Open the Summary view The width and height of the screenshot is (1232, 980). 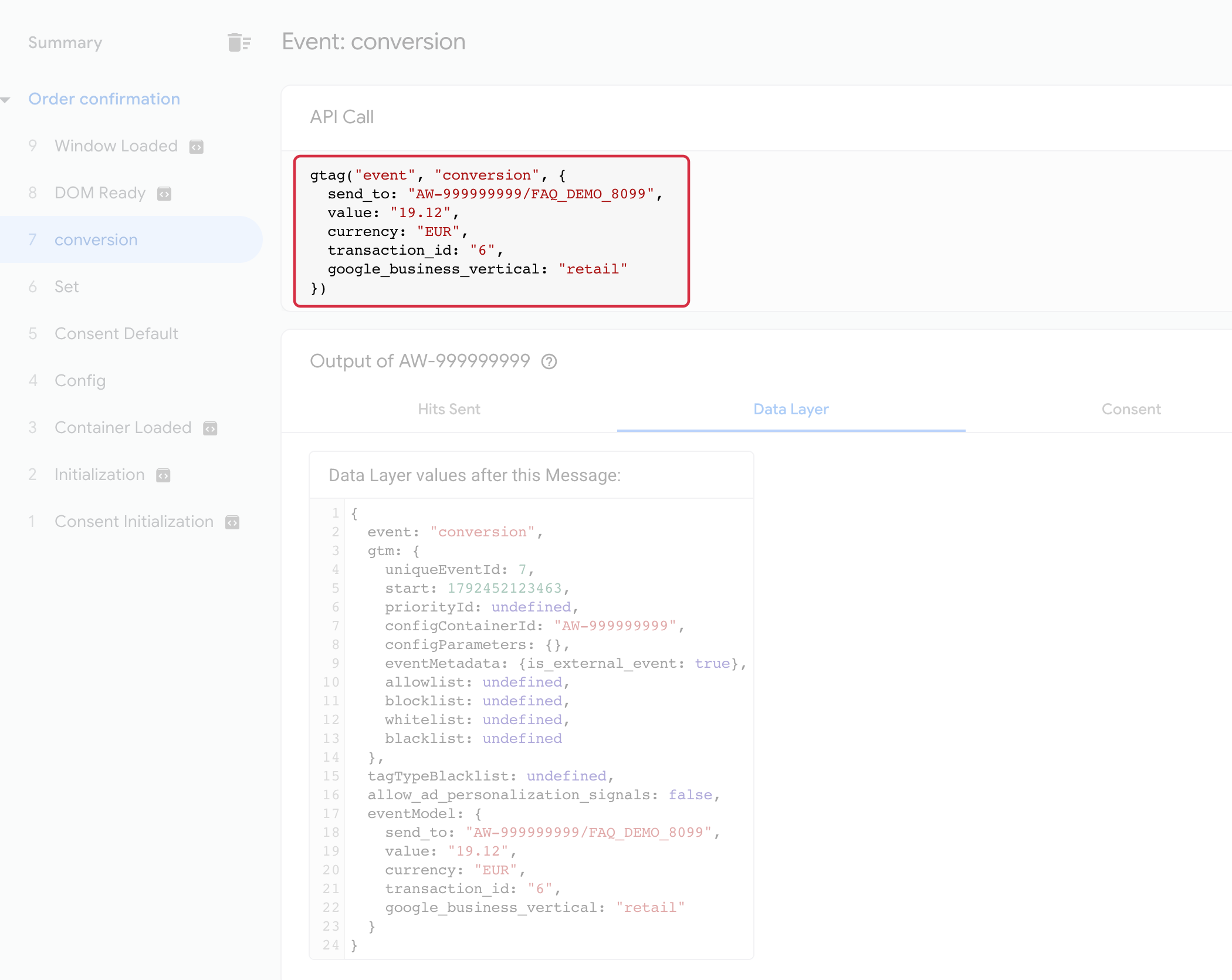tap(65, 42)
